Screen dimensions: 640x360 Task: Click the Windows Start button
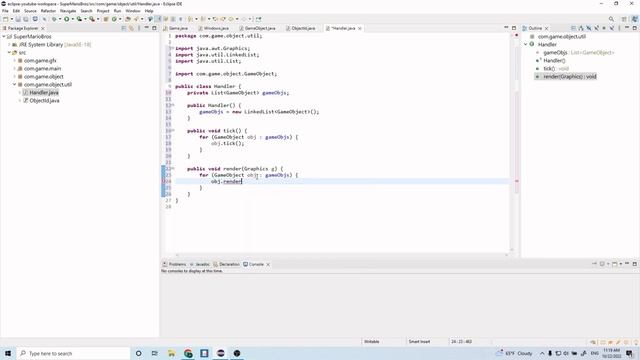point(8,353)
